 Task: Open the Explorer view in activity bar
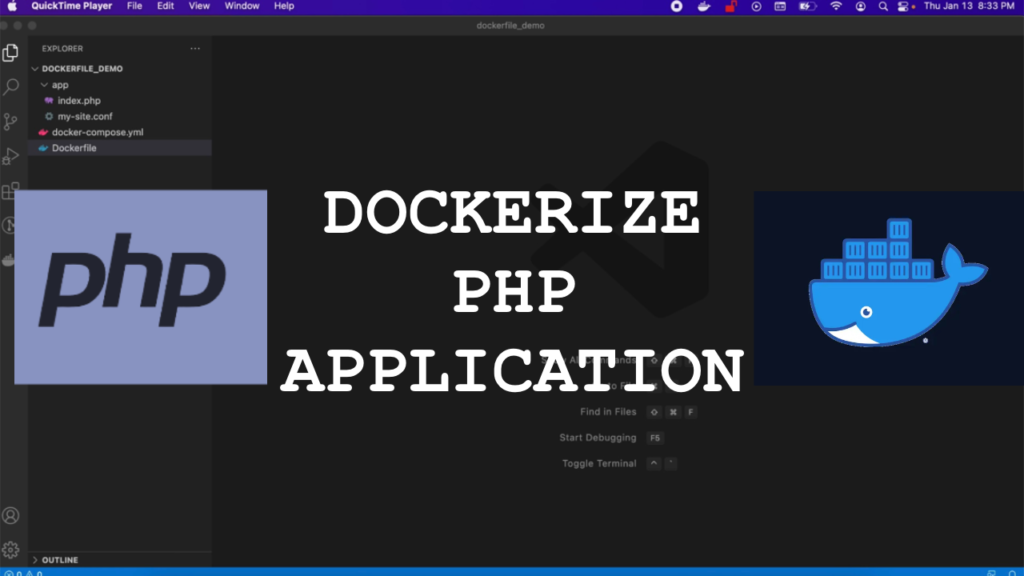coord(11,53)
